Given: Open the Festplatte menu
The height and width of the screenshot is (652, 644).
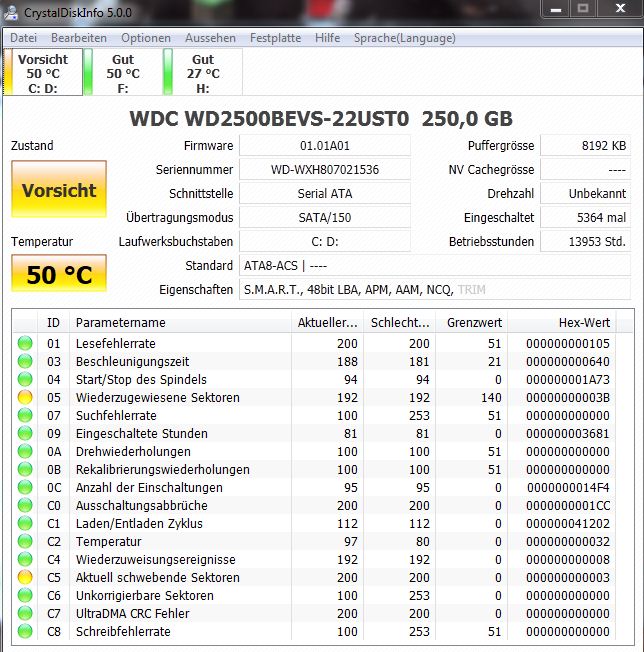Looking at the screenshot, I should (x=275, y=38).
